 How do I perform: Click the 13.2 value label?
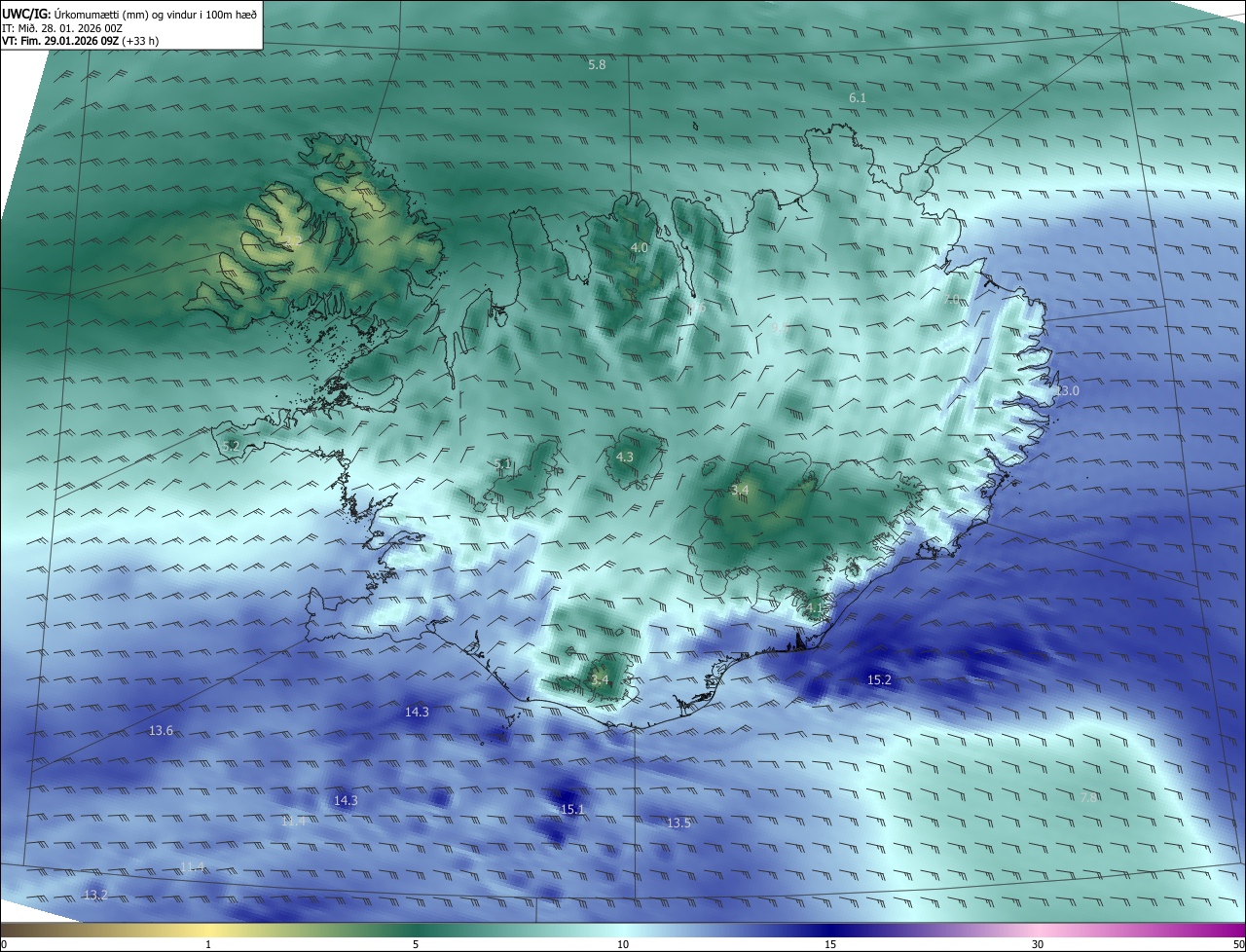point(95,895)
